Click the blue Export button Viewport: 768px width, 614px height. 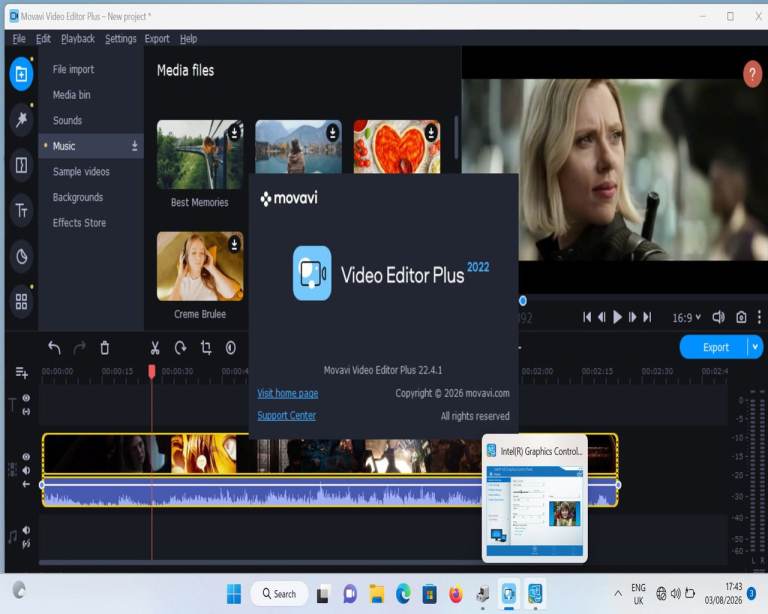pyautogui.click(x=715, y=347)
